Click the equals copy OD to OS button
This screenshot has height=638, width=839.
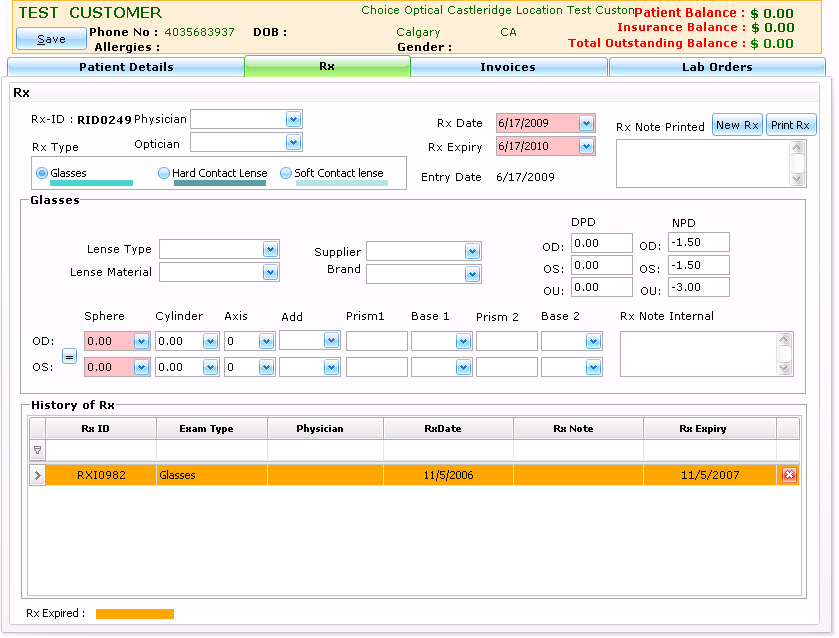69,356
